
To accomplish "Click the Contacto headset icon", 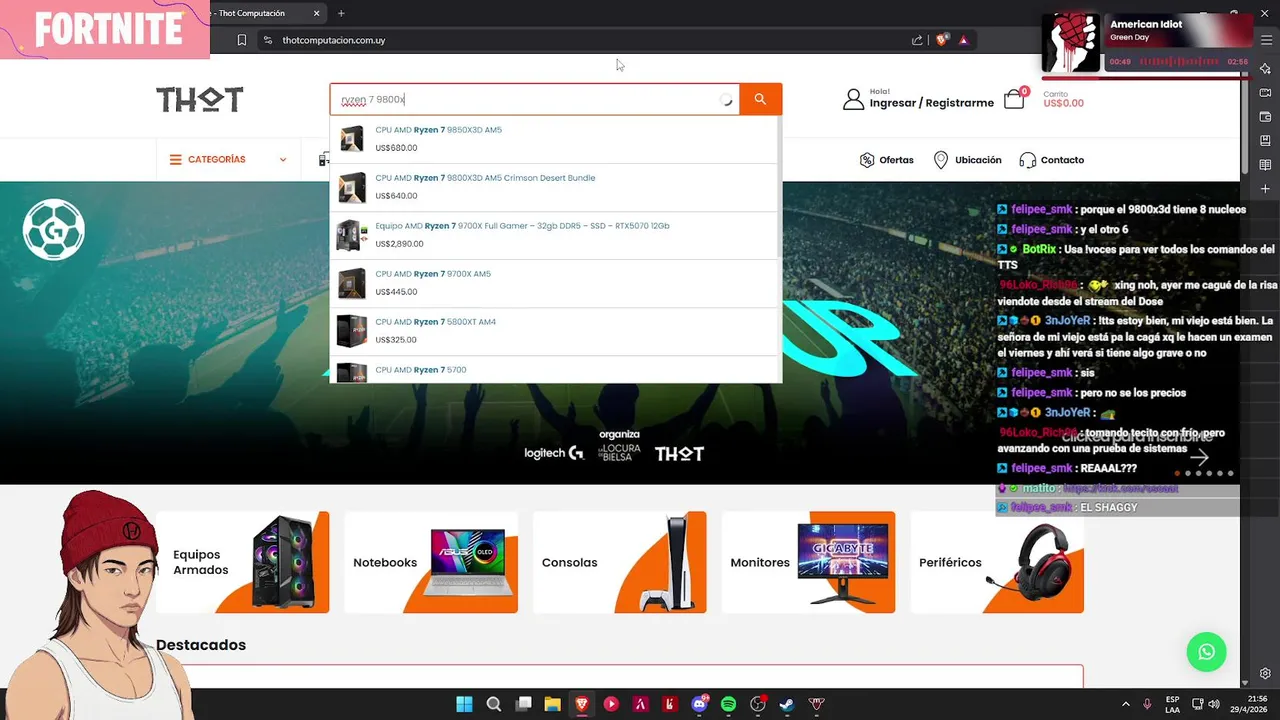I will tap(1027, 160).
